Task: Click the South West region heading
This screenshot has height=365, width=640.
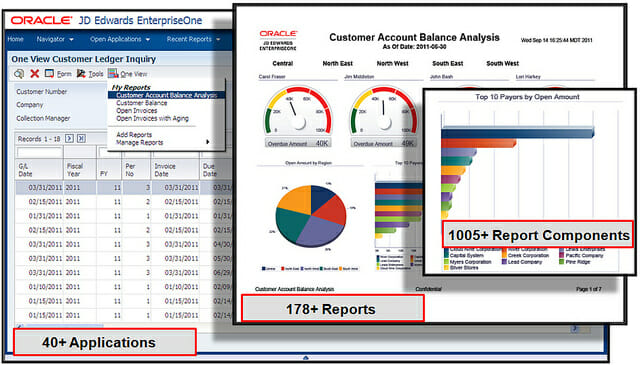Action: click(x=502, y=64)
